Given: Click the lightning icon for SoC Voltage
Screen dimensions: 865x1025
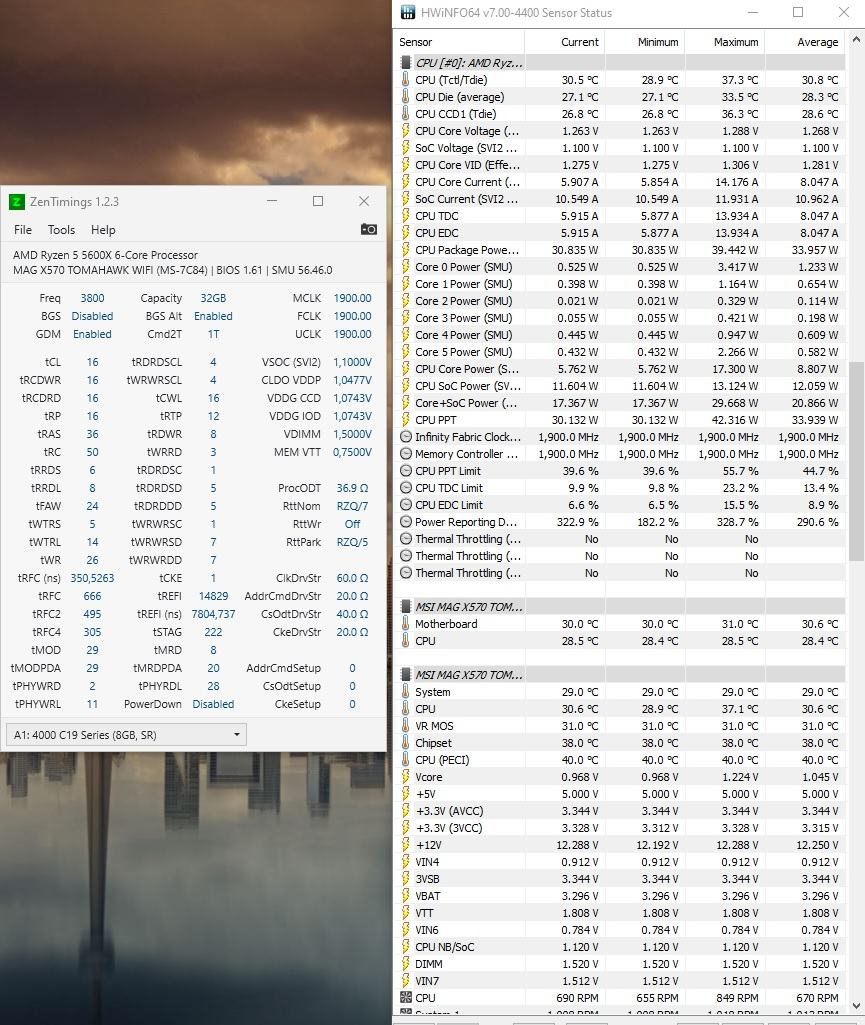Looking at the screenshot, I should click(x=405, y=148).
